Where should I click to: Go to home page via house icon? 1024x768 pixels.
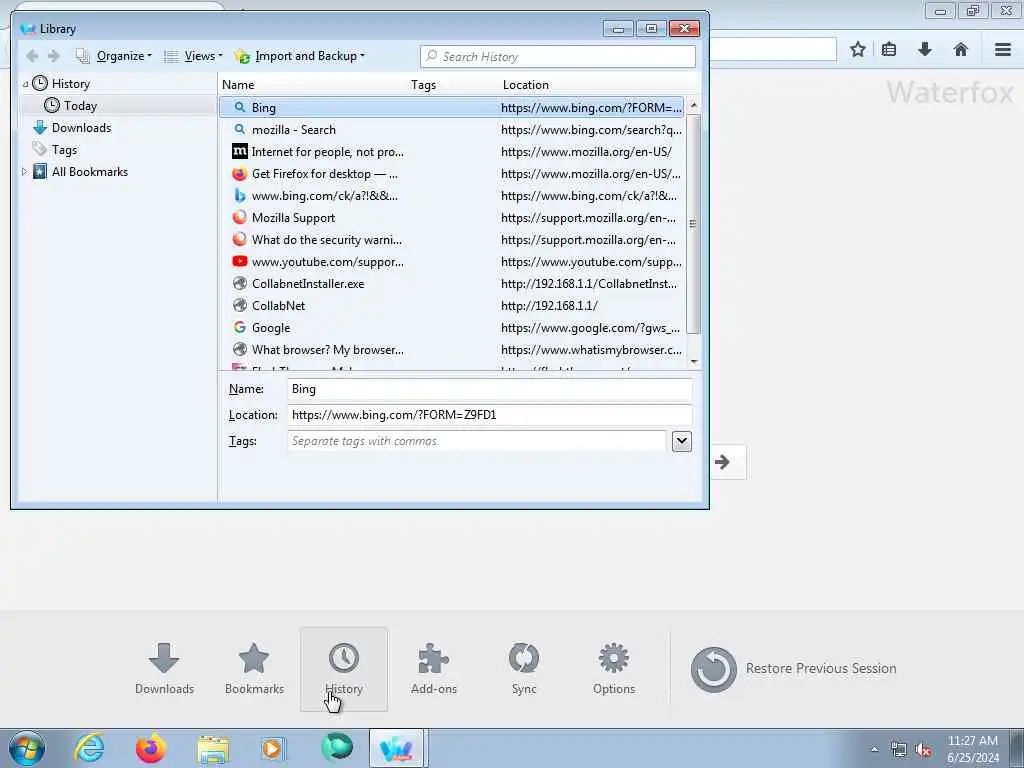pos(961,50)
